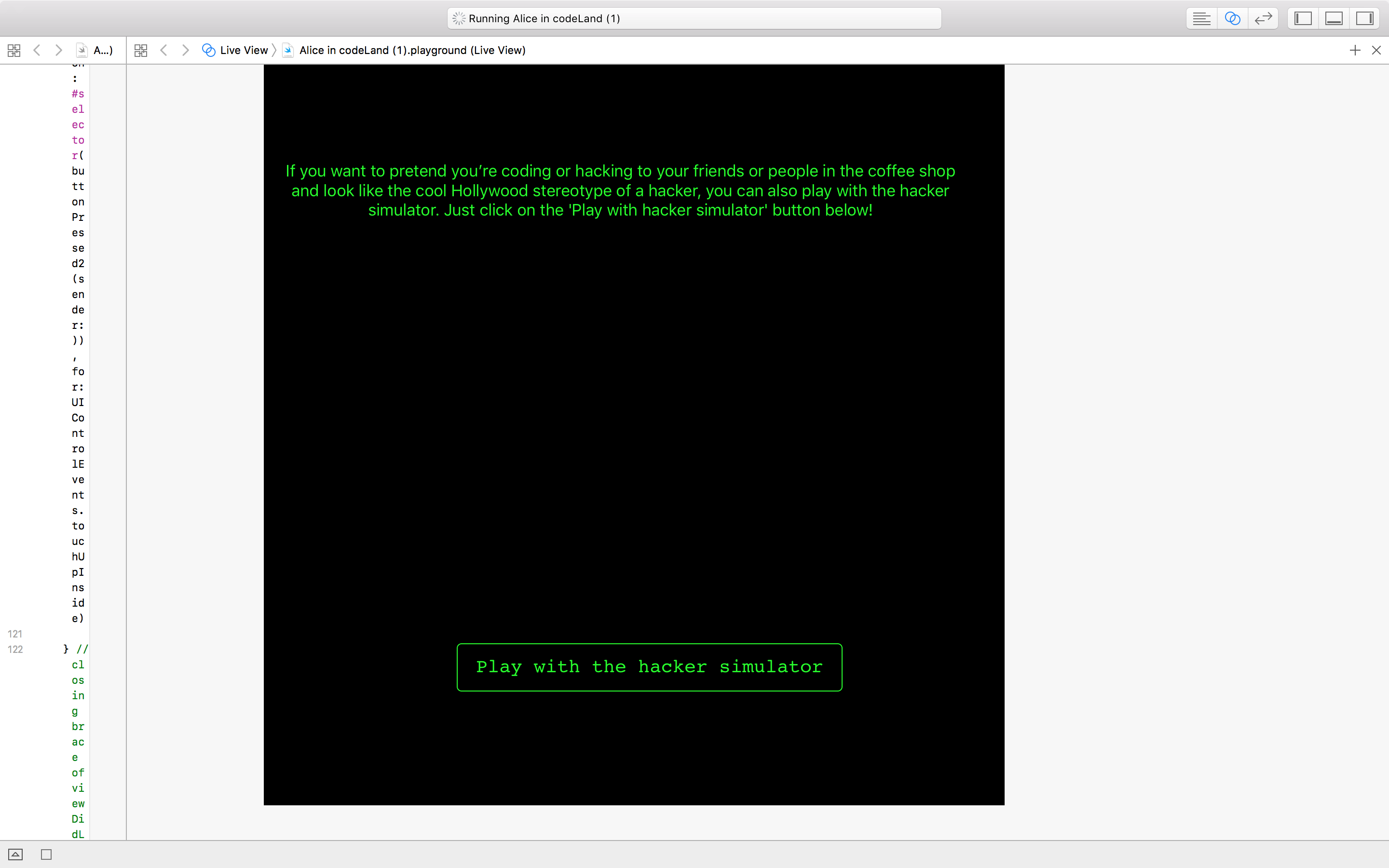
Task: Close the assistant editor pane
Action: click(1376, 51)
